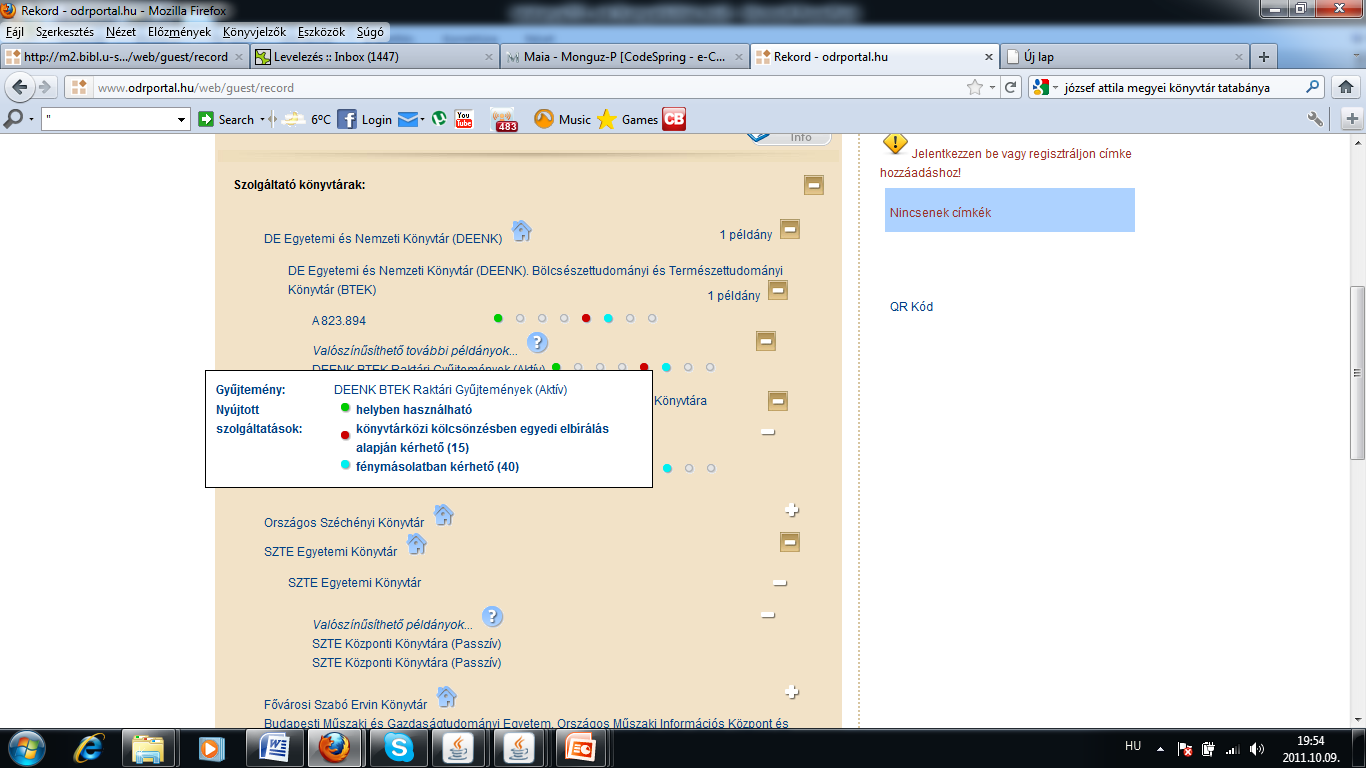Open Microsoft Word from the taskbar
The width and height of the screenshot is (1366, 768).
click(275, 747)
